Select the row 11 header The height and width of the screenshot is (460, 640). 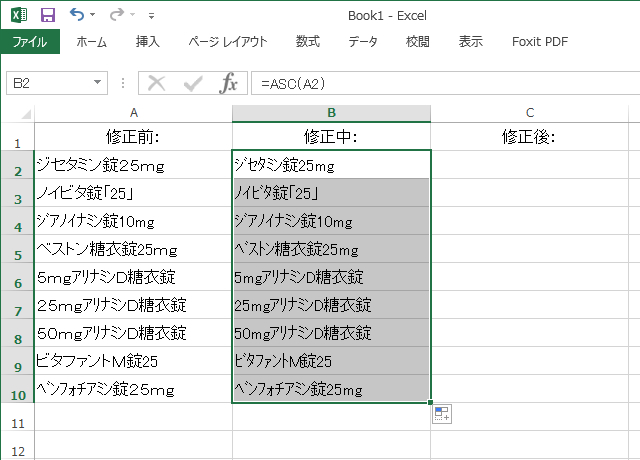16,424
